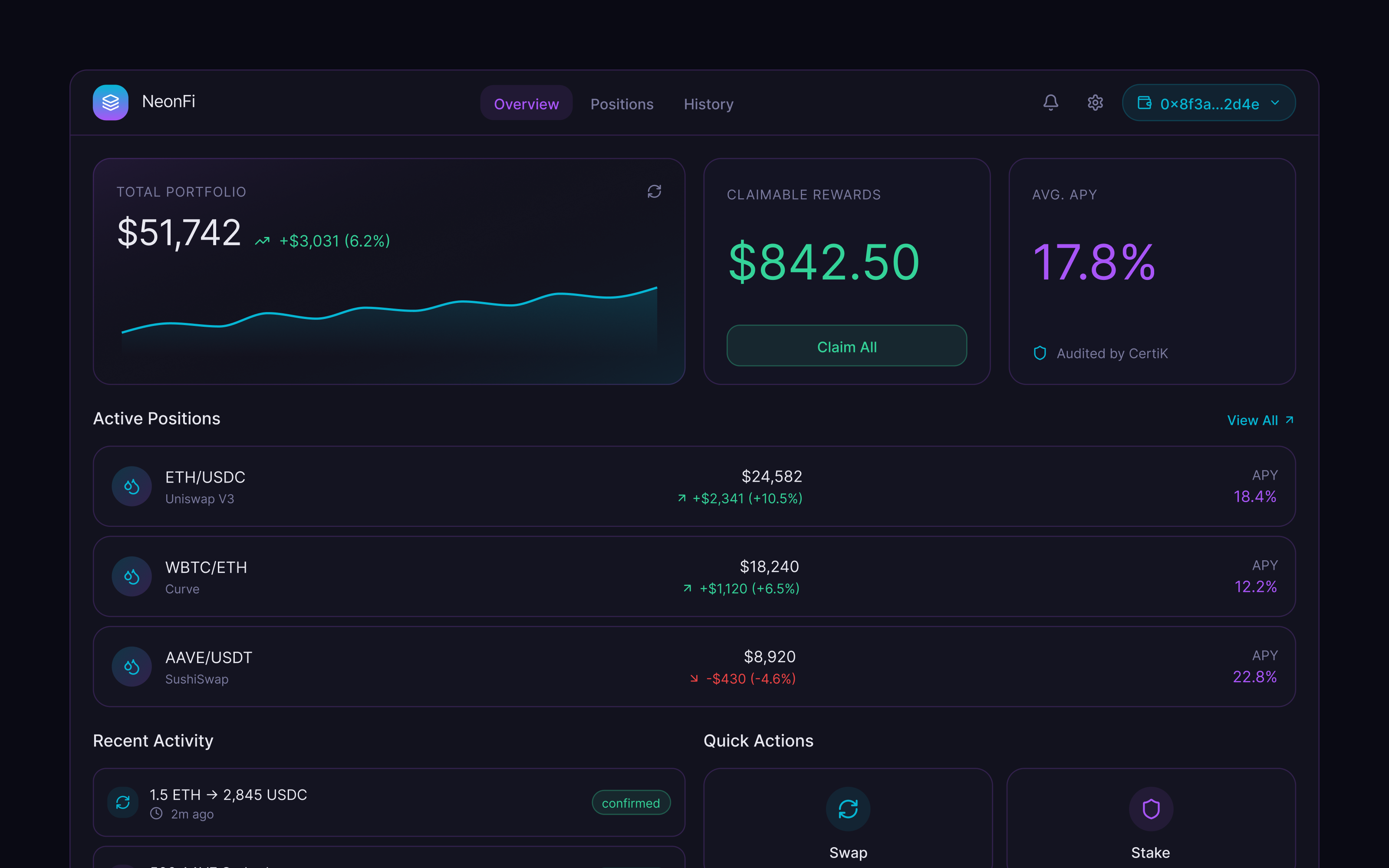Click the CertiK audit shield icon
Image resolution: width=1389 pixels, height=868 pixels.
tap(1040, 353)
